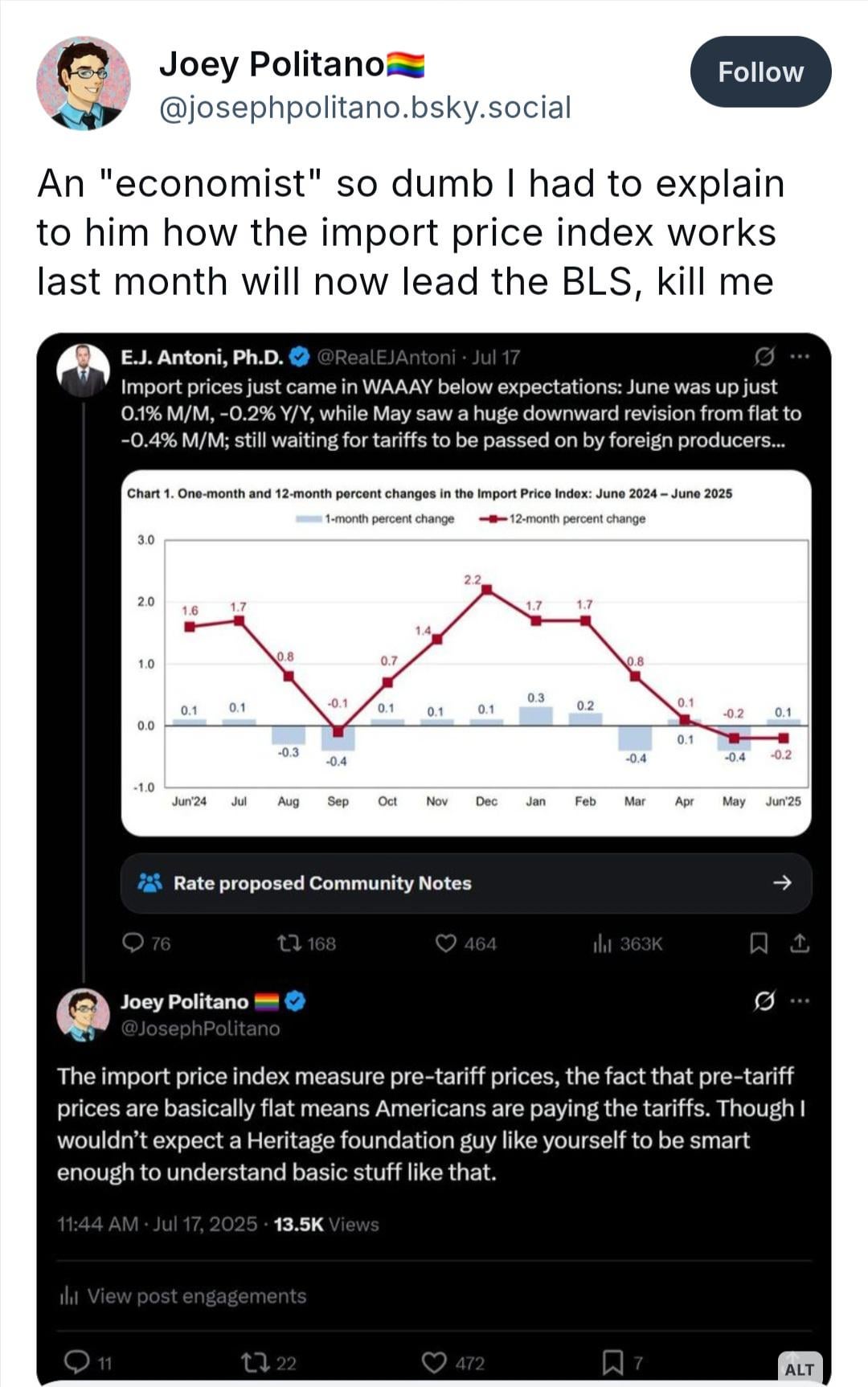The width and height of the screenshot is (868, 1387).
Task: Tap the reply icon with 76 replies
Action: [133, 943]
